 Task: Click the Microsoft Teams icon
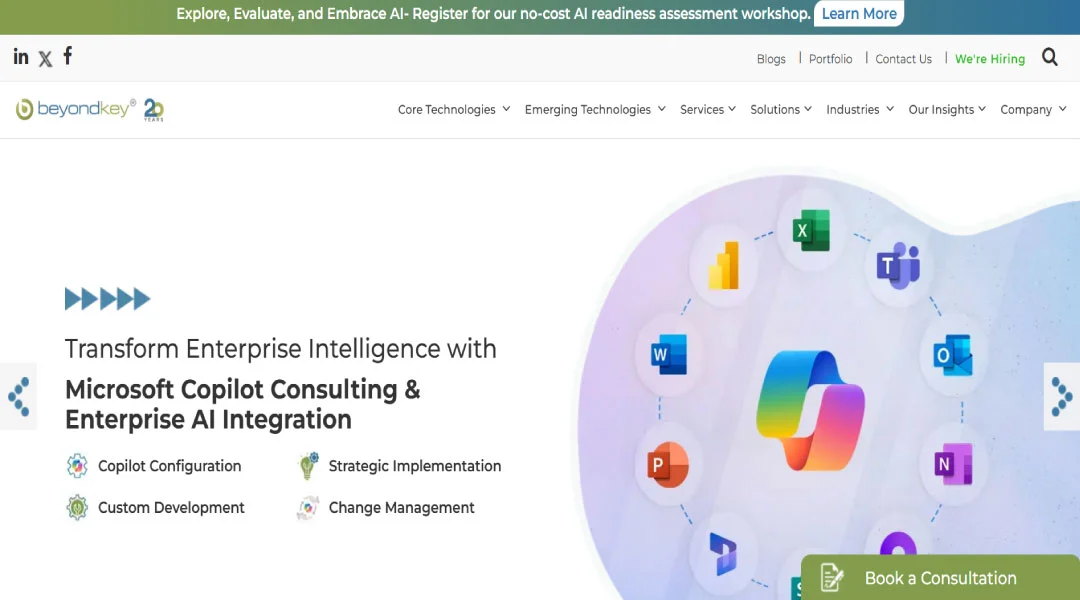point(897,266)
